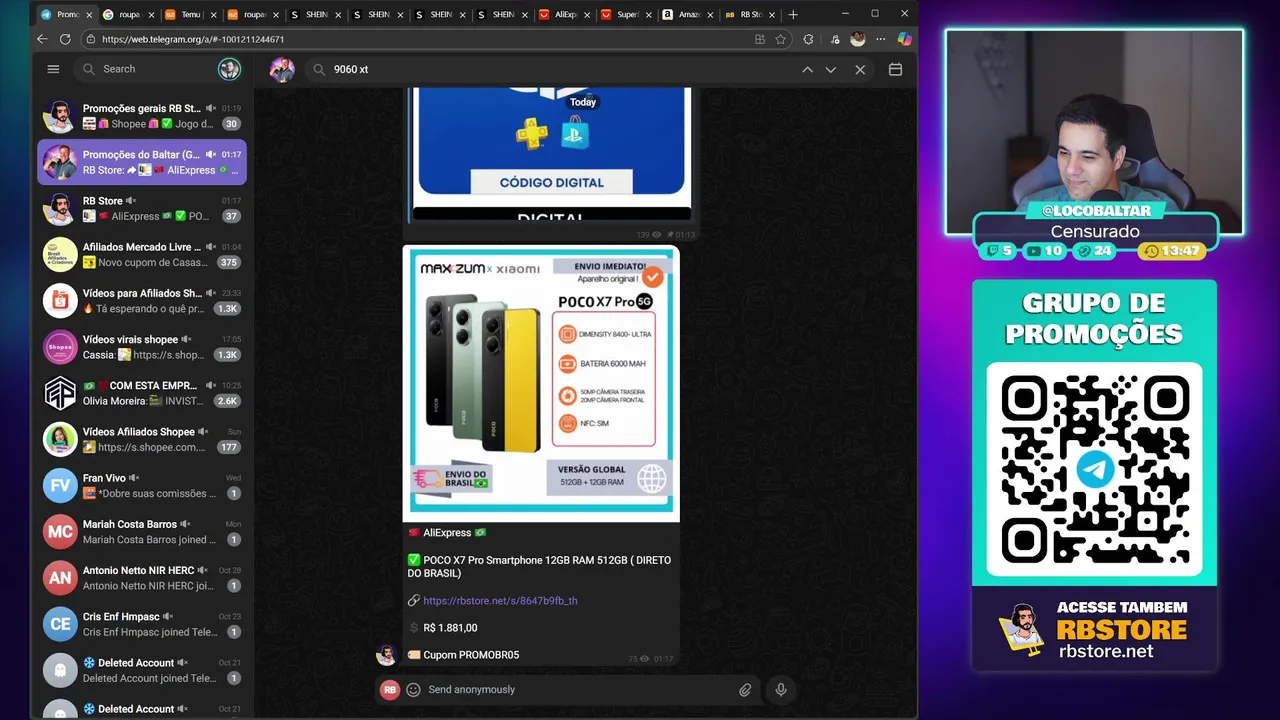Open the 'COM ESTA EMPR...' chat
The width and height of the screenshot is (1280, 720).
(x=141, y=393)
